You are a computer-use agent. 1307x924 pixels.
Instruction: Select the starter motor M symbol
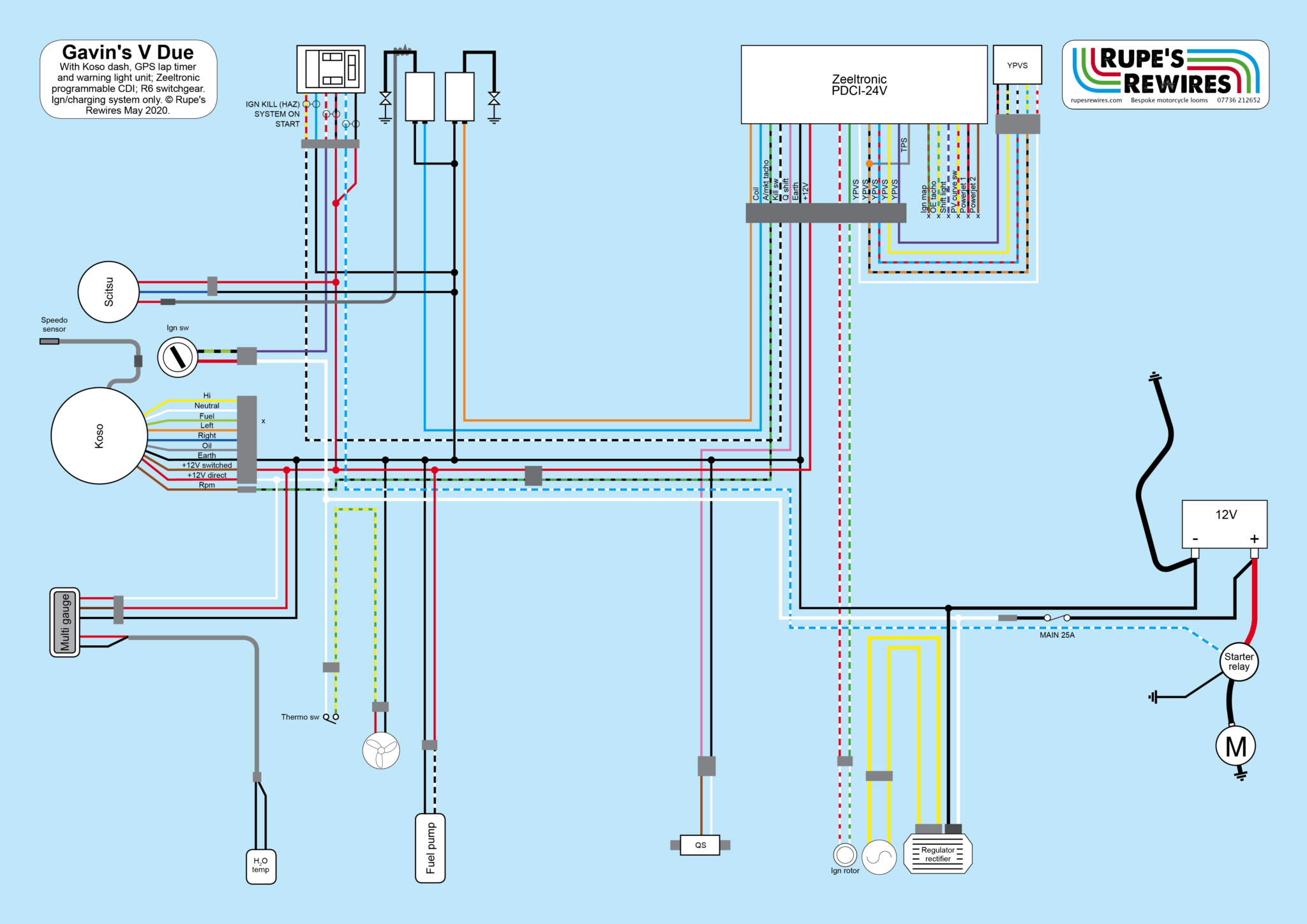tap(1236, 745)
